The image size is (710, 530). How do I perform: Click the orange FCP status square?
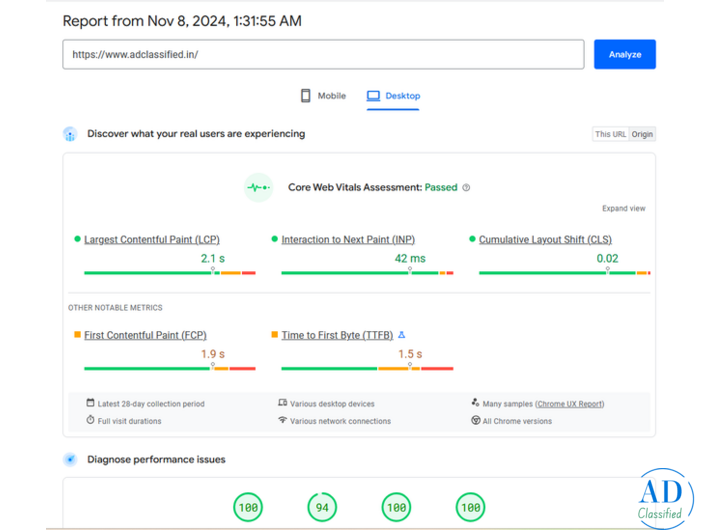[77, 334]
